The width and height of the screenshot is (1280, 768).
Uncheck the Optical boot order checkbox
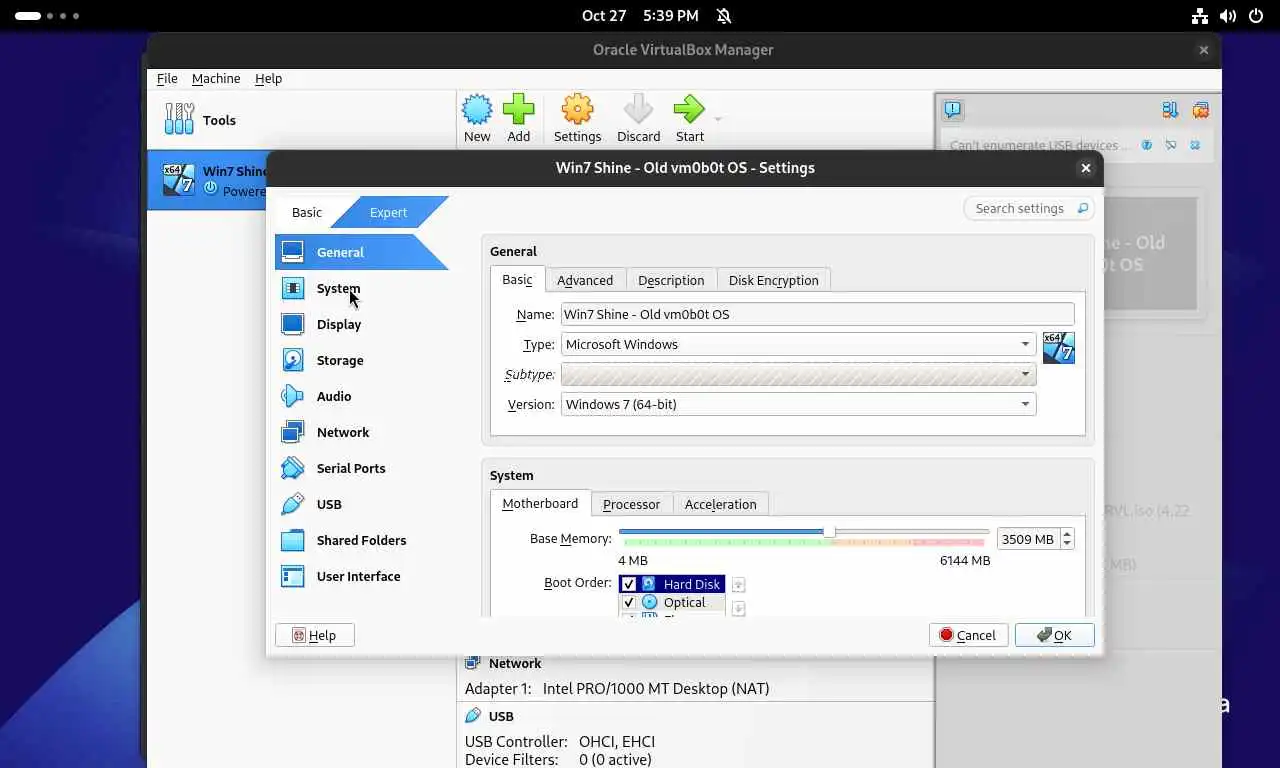point(628,602)
